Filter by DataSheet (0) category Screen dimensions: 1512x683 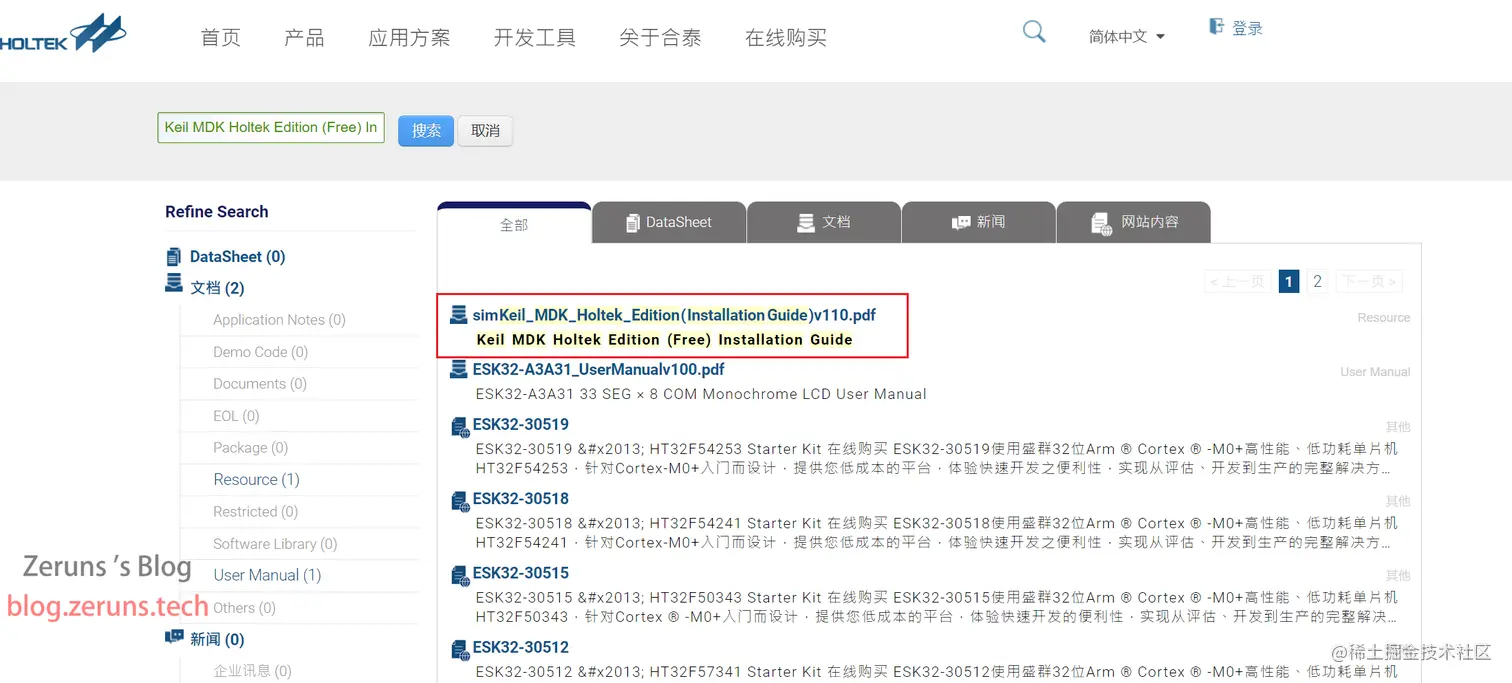click(238, 257)
